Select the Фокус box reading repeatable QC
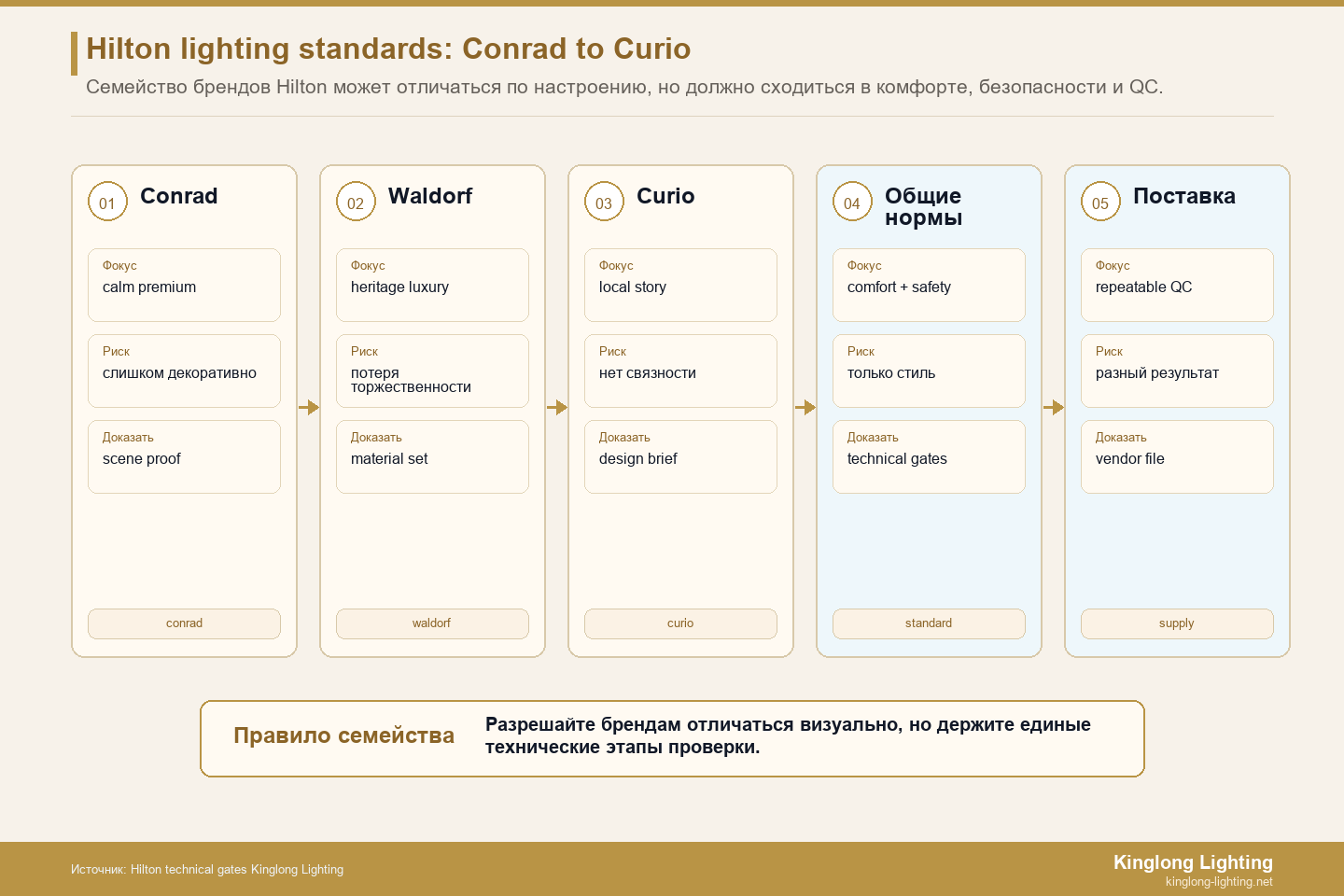The height and width of the screenshot is (896, 1344). click(1177, 285)
